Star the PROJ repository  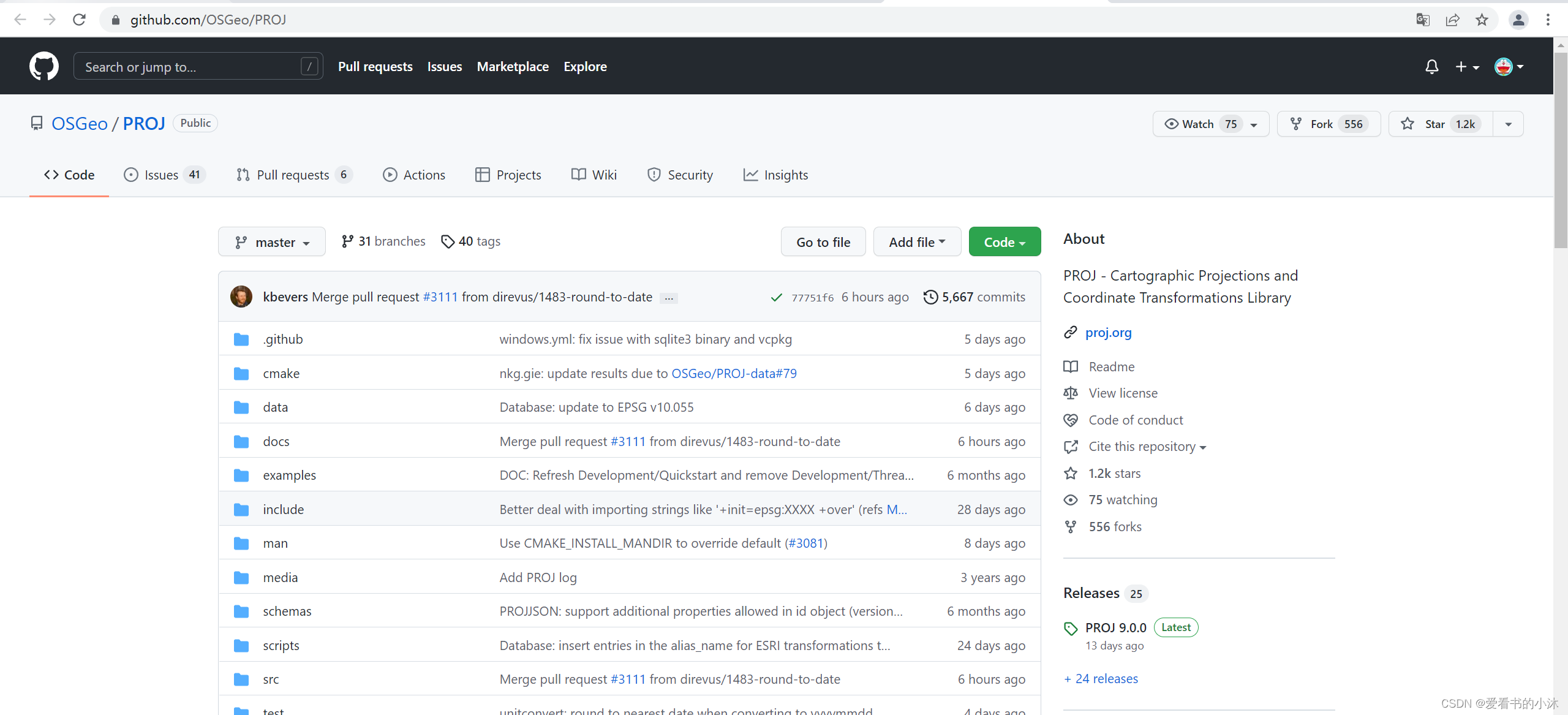tap(1441, 124)
